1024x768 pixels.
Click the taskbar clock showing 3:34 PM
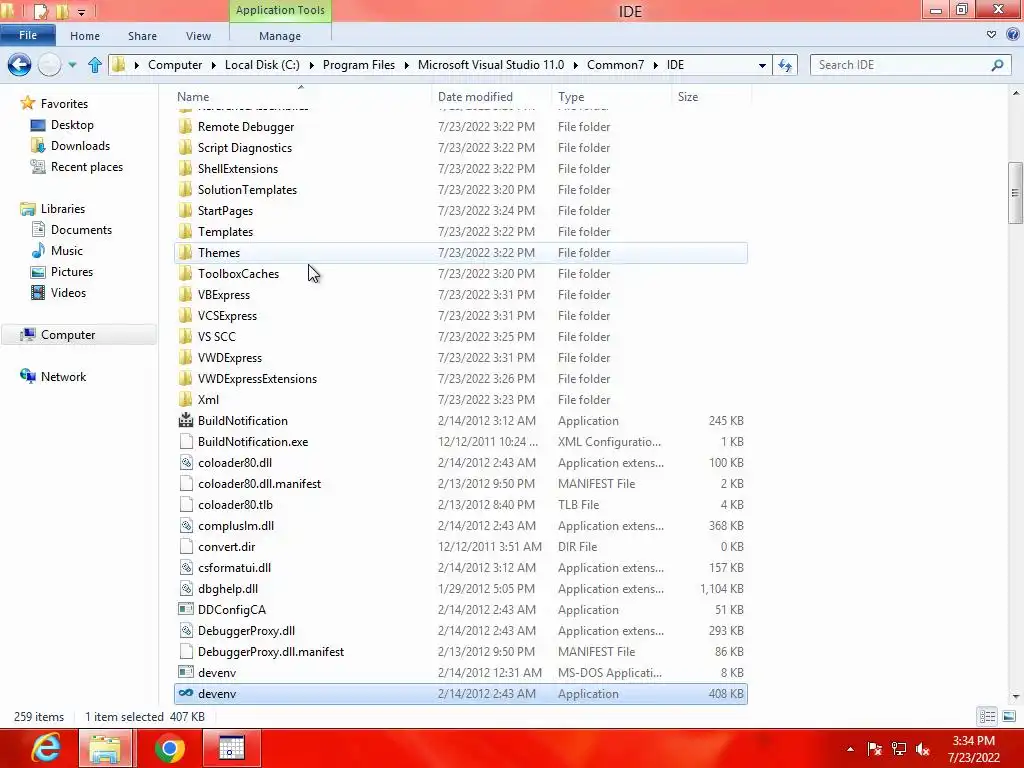coord(974,749)
